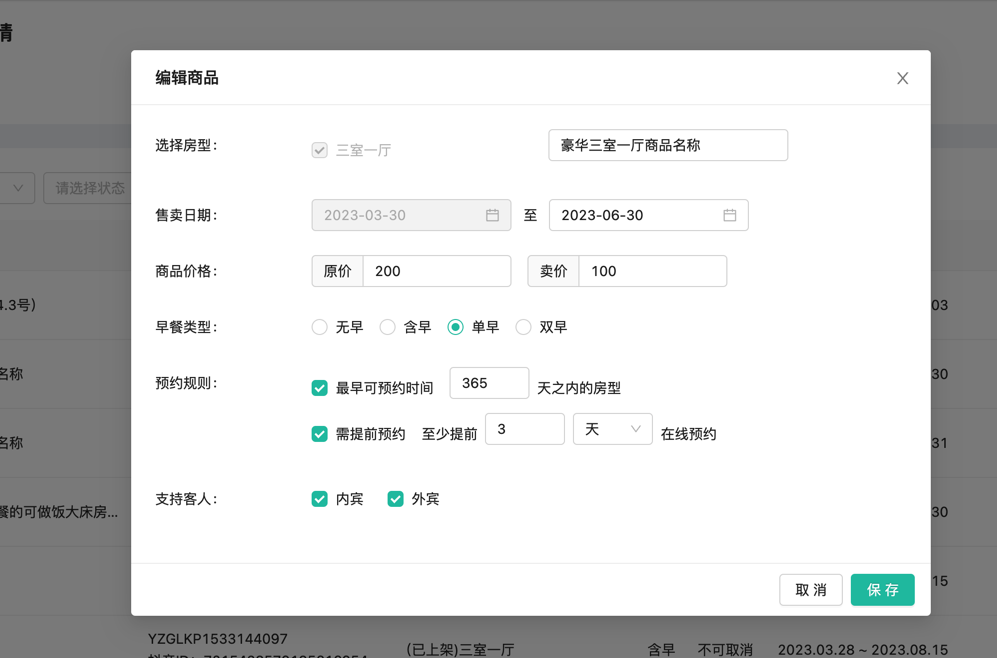Edit the 豪华三室一厅商品名称 name field
The image size is (997, 658).
(x=668, y=146)
